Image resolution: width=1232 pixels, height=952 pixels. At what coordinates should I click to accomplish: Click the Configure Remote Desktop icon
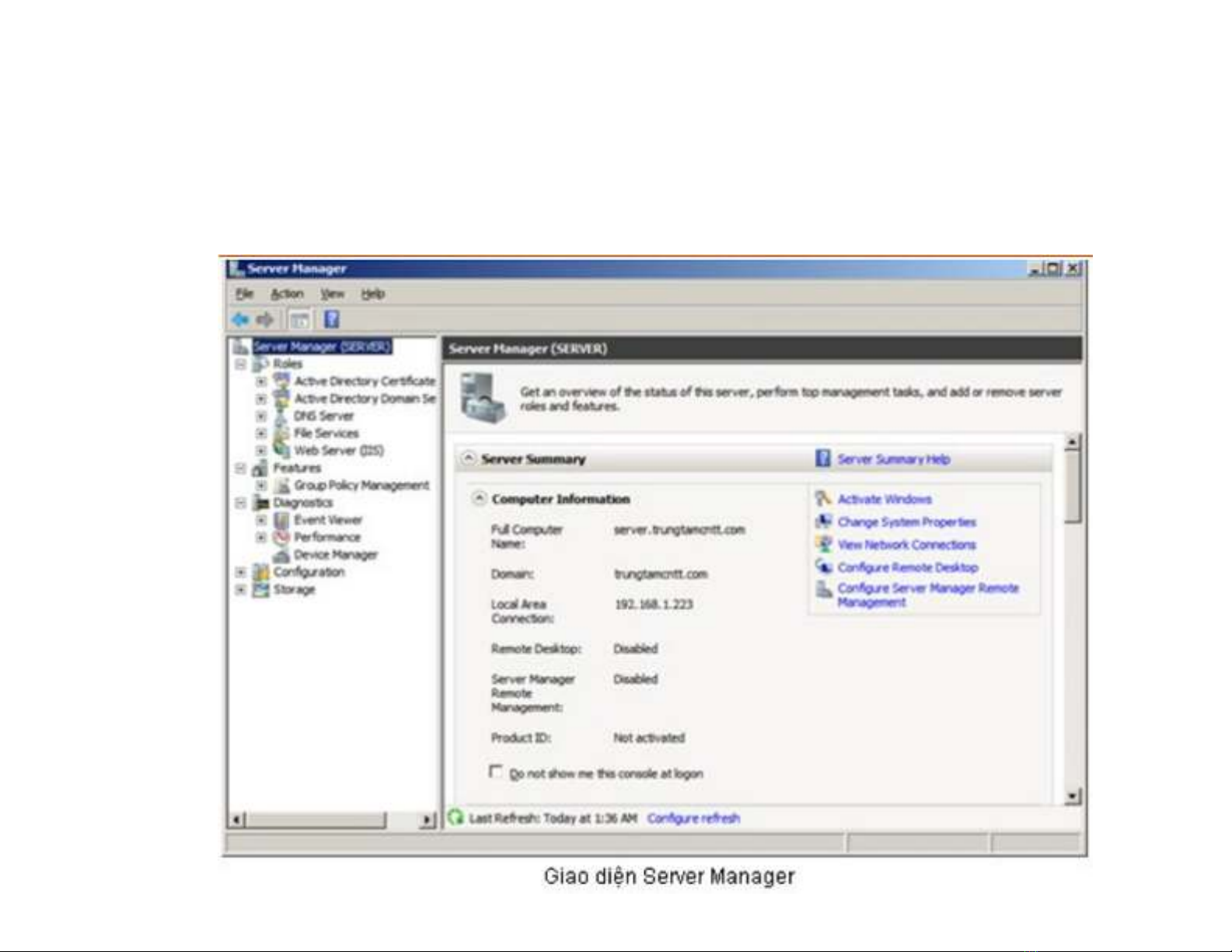824,567
